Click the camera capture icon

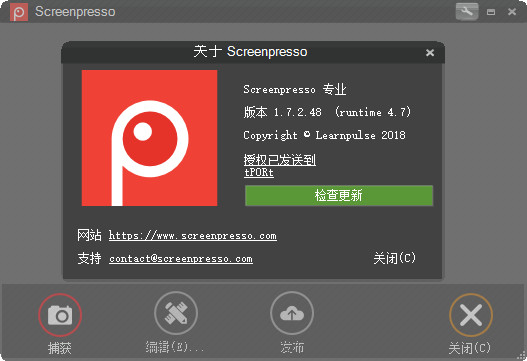pos(60,315)
